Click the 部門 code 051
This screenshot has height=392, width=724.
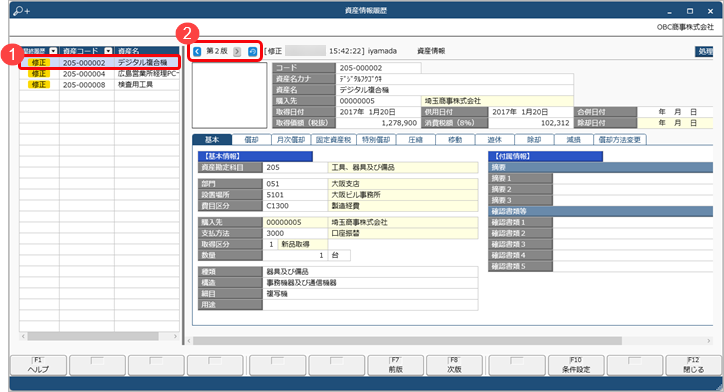295,184
